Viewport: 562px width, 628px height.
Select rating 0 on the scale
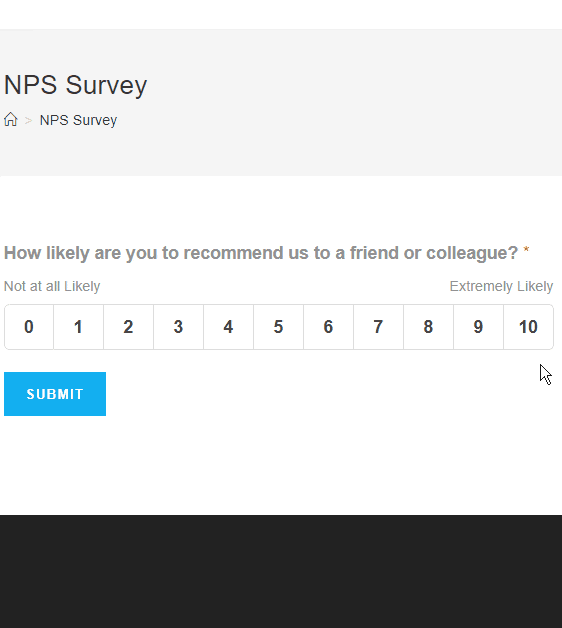point(29,327)
